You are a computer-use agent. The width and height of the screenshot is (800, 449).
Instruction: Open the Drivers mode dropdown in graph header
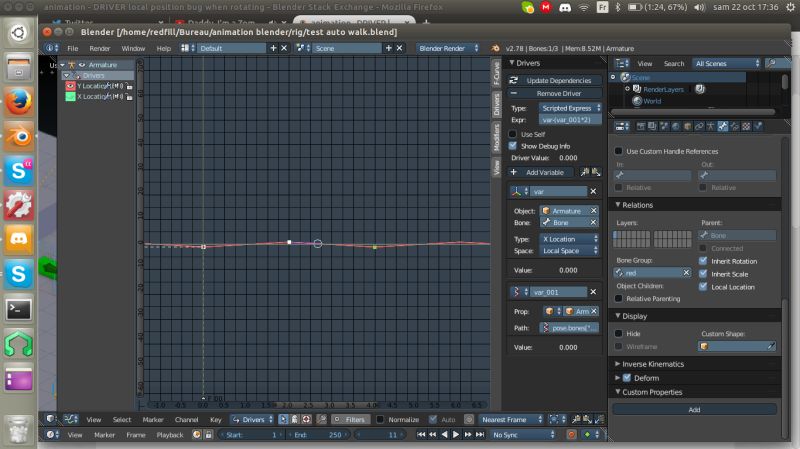252,419
